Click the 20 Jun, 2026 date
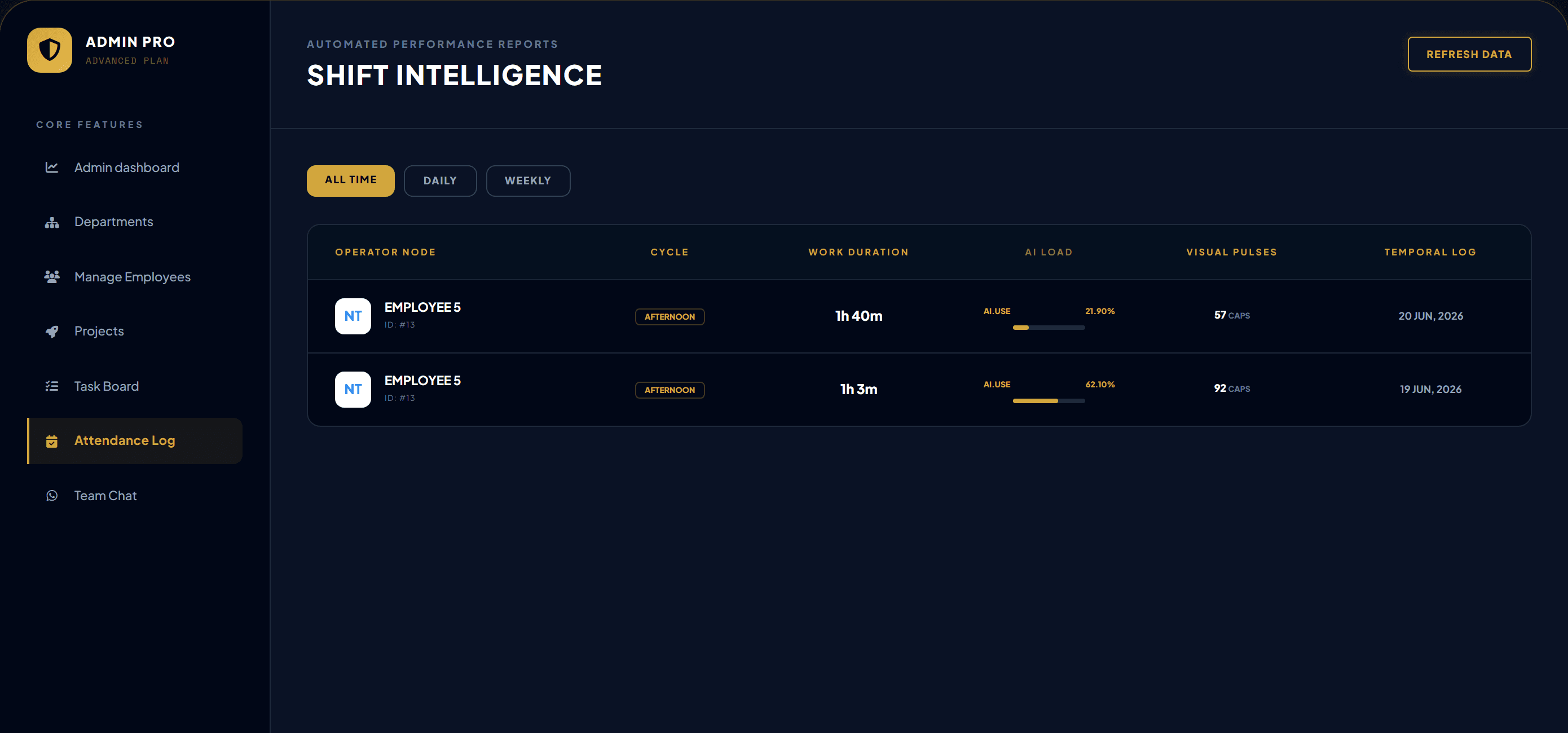 (1430, 316)
